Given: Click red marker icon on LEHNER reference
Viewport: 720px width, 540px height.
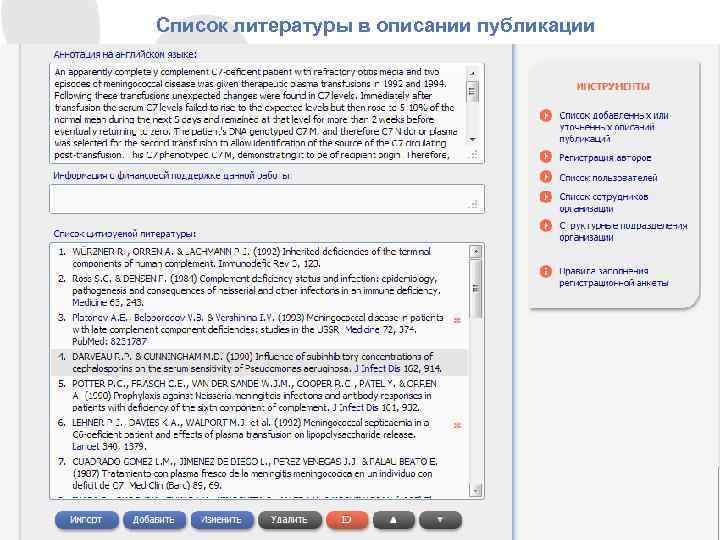Looking at the screenshot, I should coord(457,426).
